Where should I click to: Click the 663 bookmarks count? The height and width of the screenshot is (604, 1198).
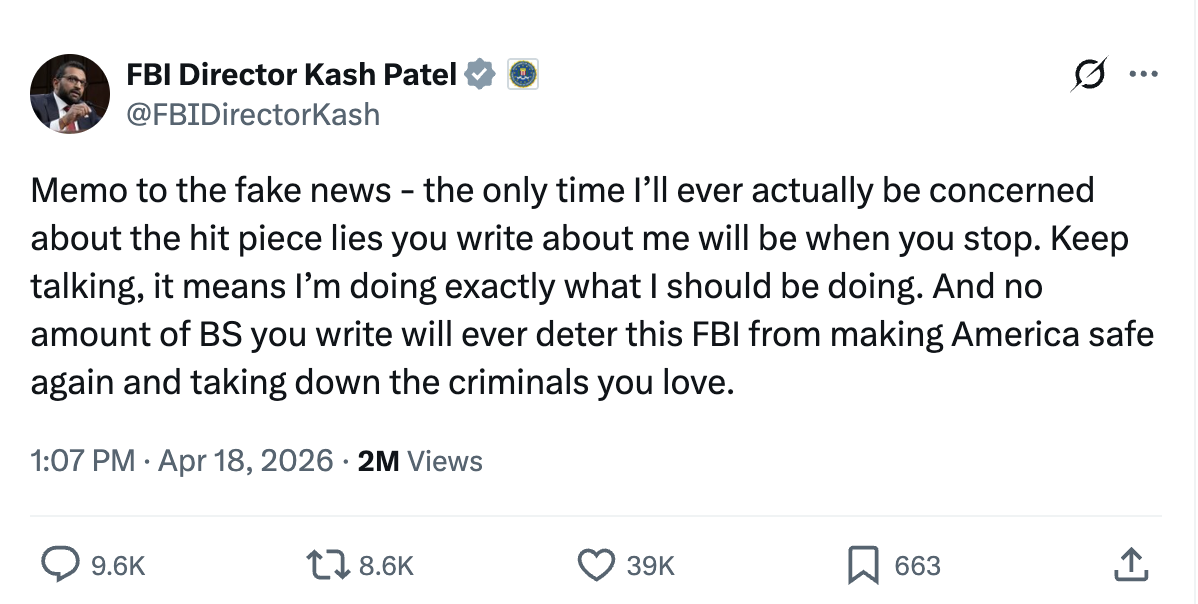click(917, 566)
